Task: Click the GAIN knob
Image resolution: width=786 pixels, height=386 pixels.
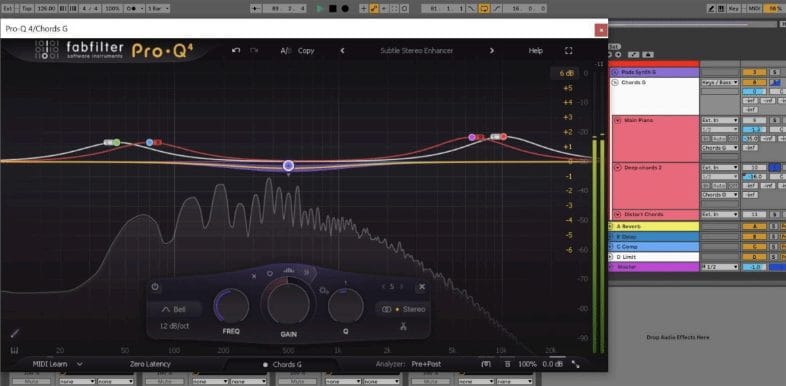Action: (288, 303)
